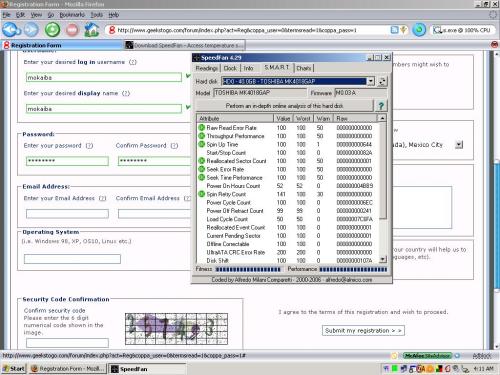500x375 pixels.
Task: Open the time zone dropdown showing Mexico City
Action: (x=459, y=145)
